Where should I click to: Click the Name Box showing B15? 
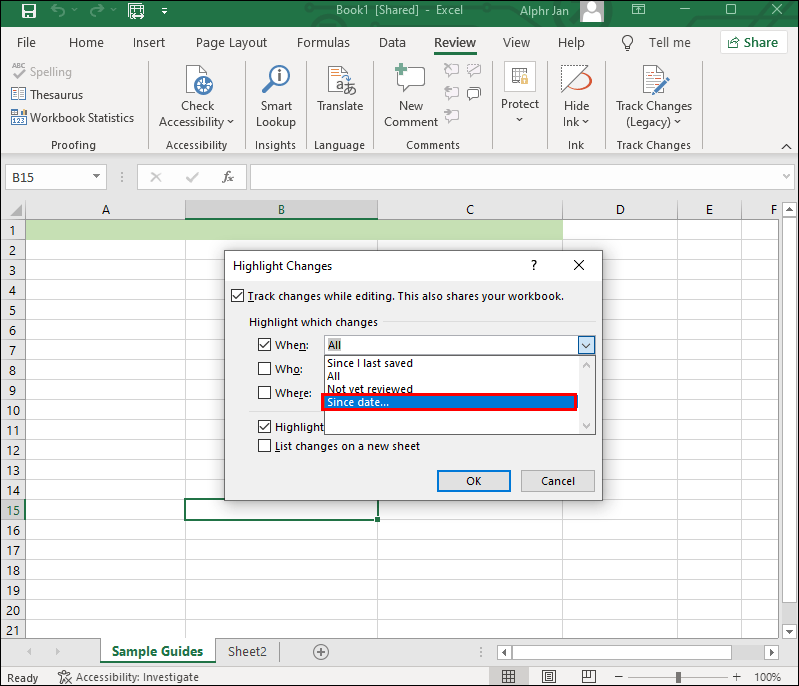coord(56,177)
